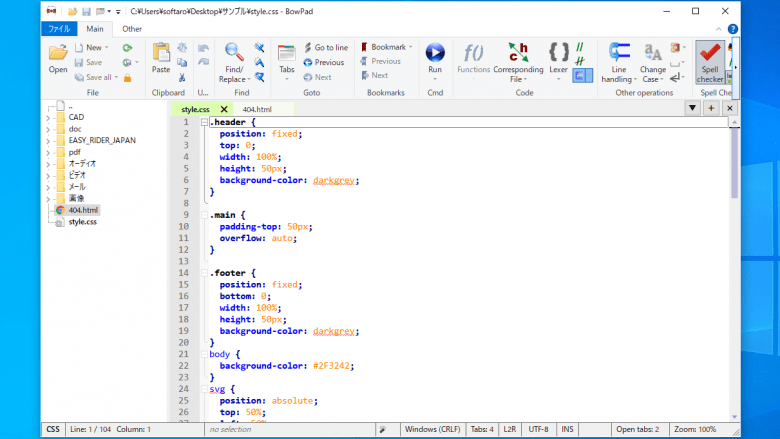
Task: Open the Bookmark dropdown arrow
Action: pos(410,47)
